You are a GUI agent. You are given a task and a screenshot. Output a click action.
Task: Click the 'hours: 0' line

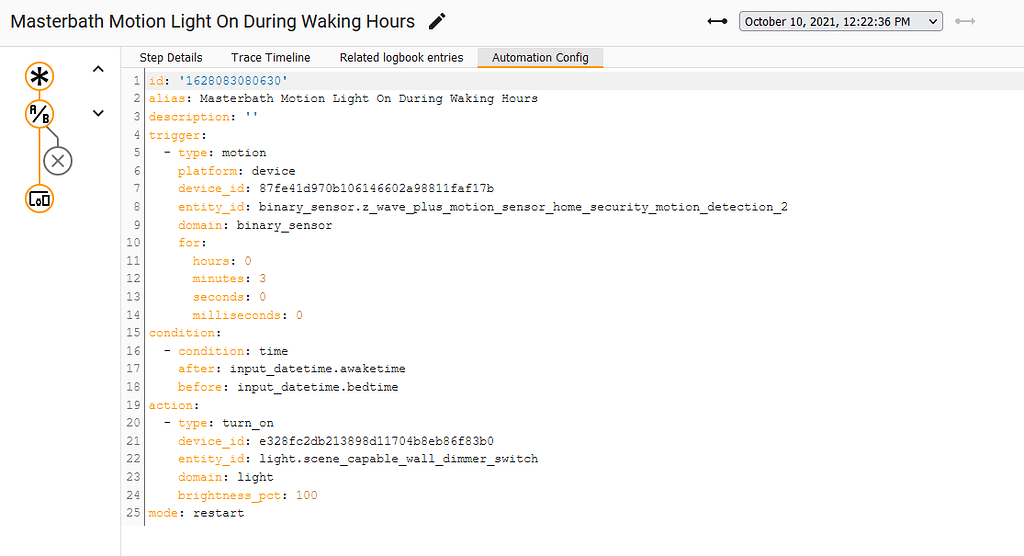pos(222,261)
